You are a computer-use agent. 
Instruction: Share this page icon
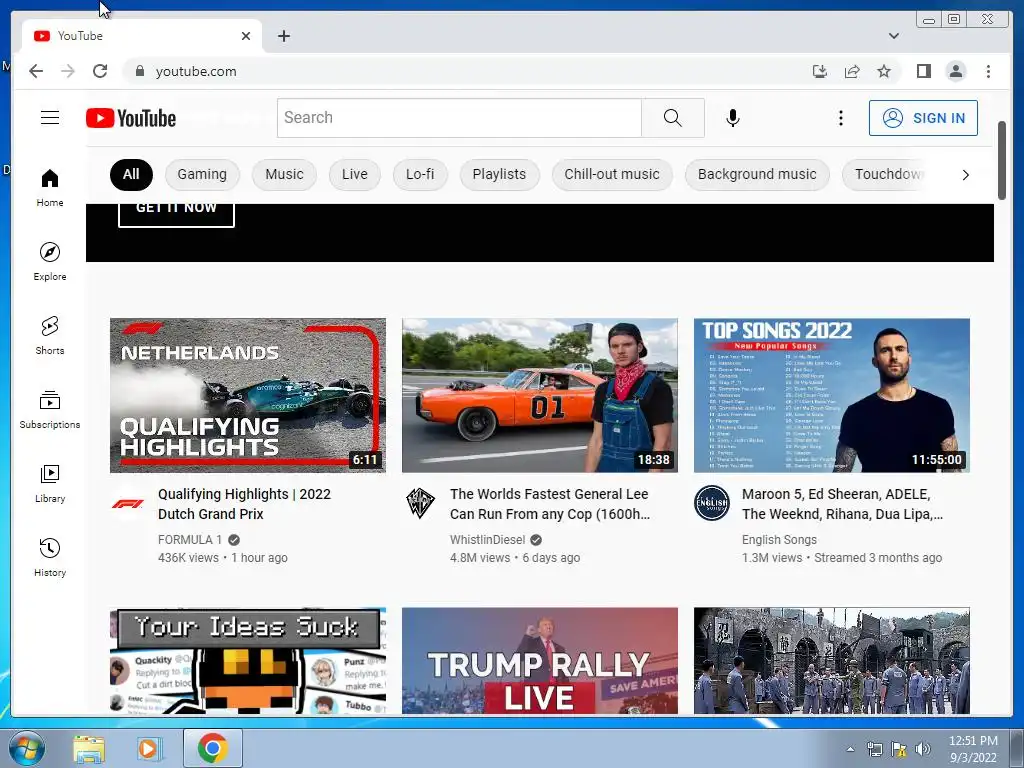(852, 71)
